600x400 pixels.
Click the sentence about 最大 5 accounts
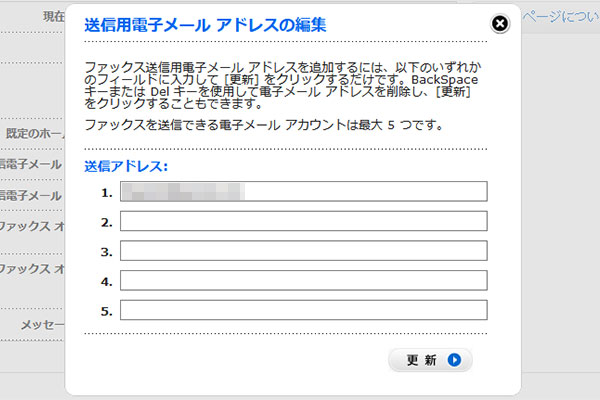pos(265,126)
